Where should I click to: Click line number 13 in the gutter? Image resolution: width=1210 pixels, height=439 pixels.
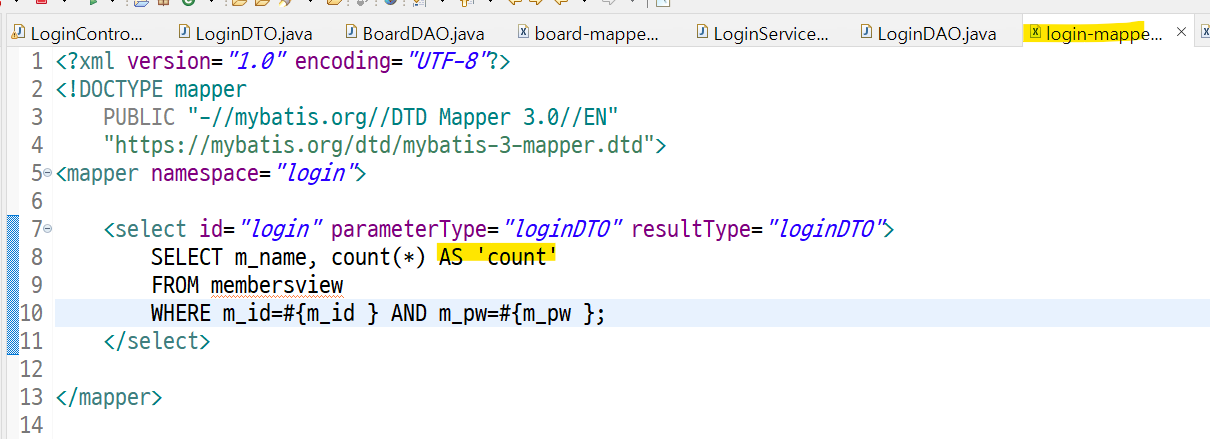[31, 397]
